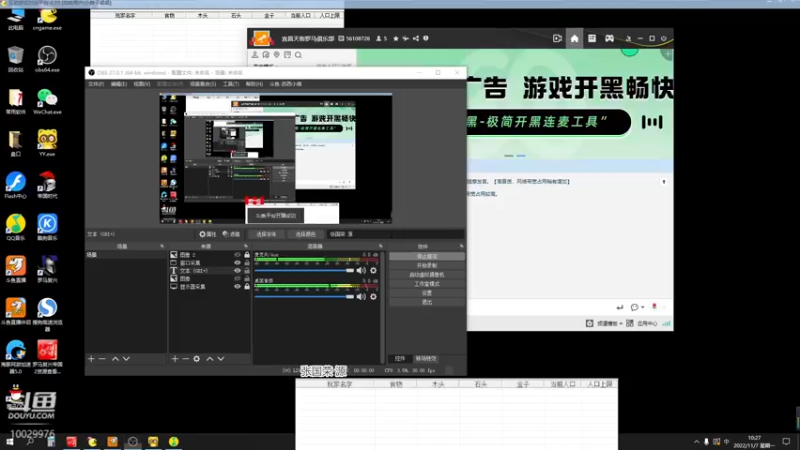
Task: Toggle lock on 窗口采集 source
Action: pyautogui.click(x=247, y=263)
